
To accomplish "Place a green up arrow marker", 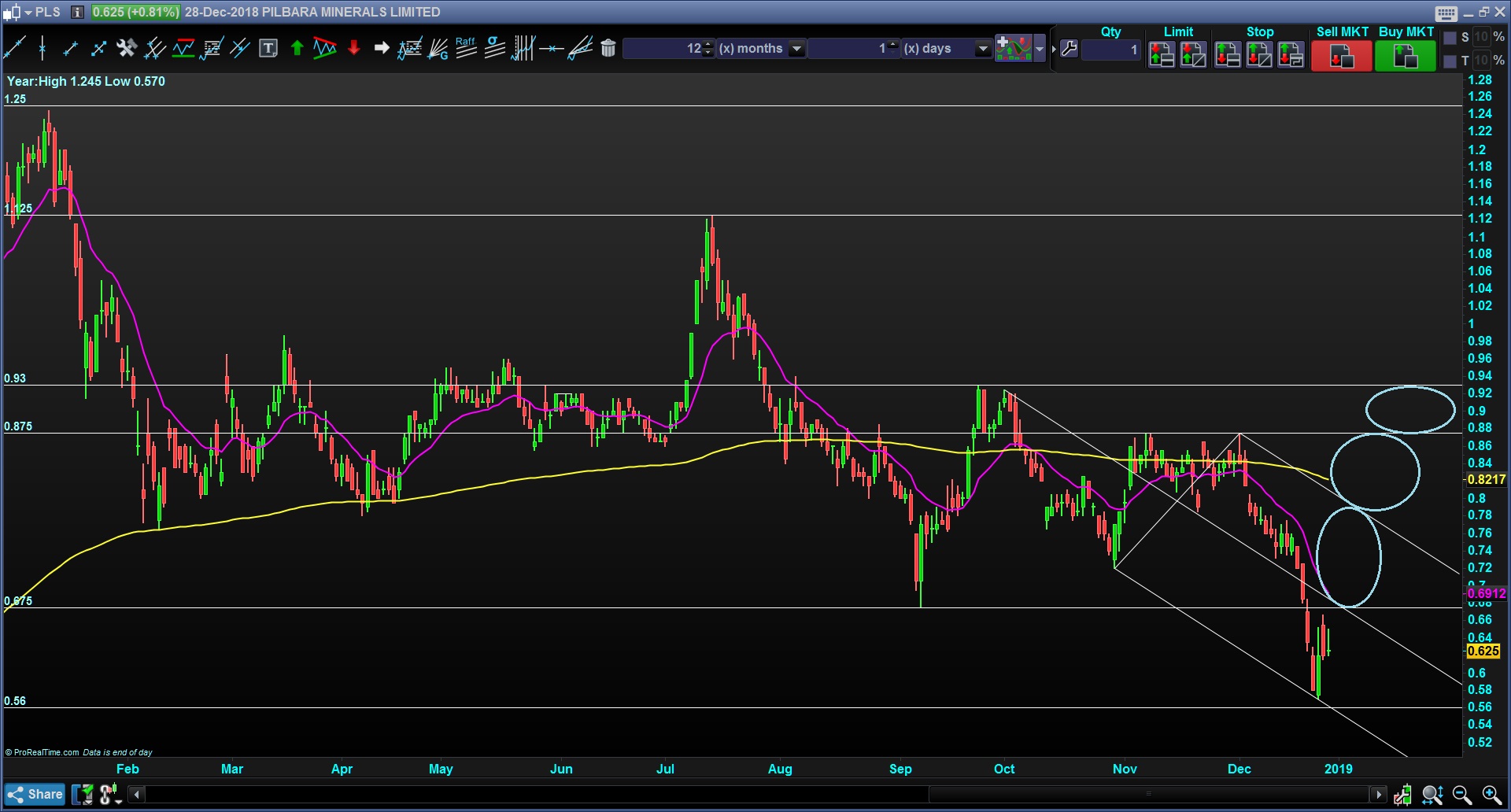I will 297,48.
